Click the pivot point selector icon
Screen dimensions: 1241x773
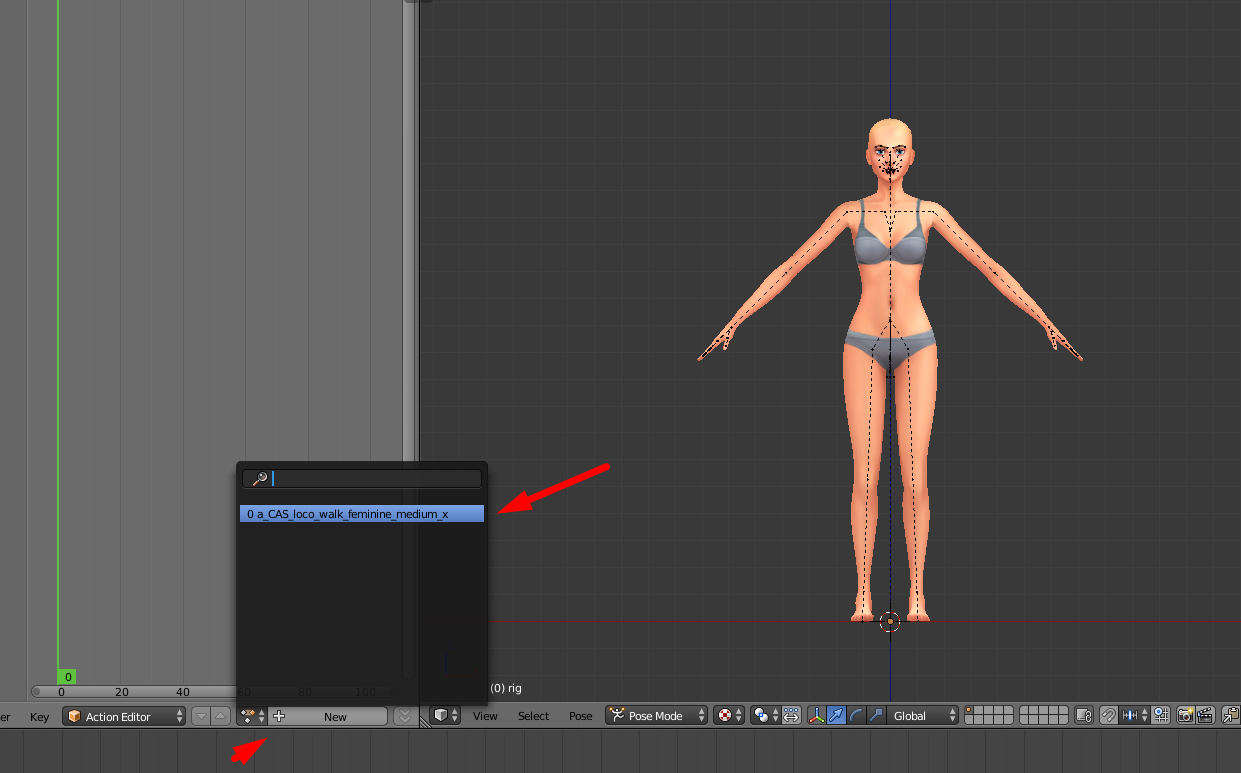click(765, 716)
